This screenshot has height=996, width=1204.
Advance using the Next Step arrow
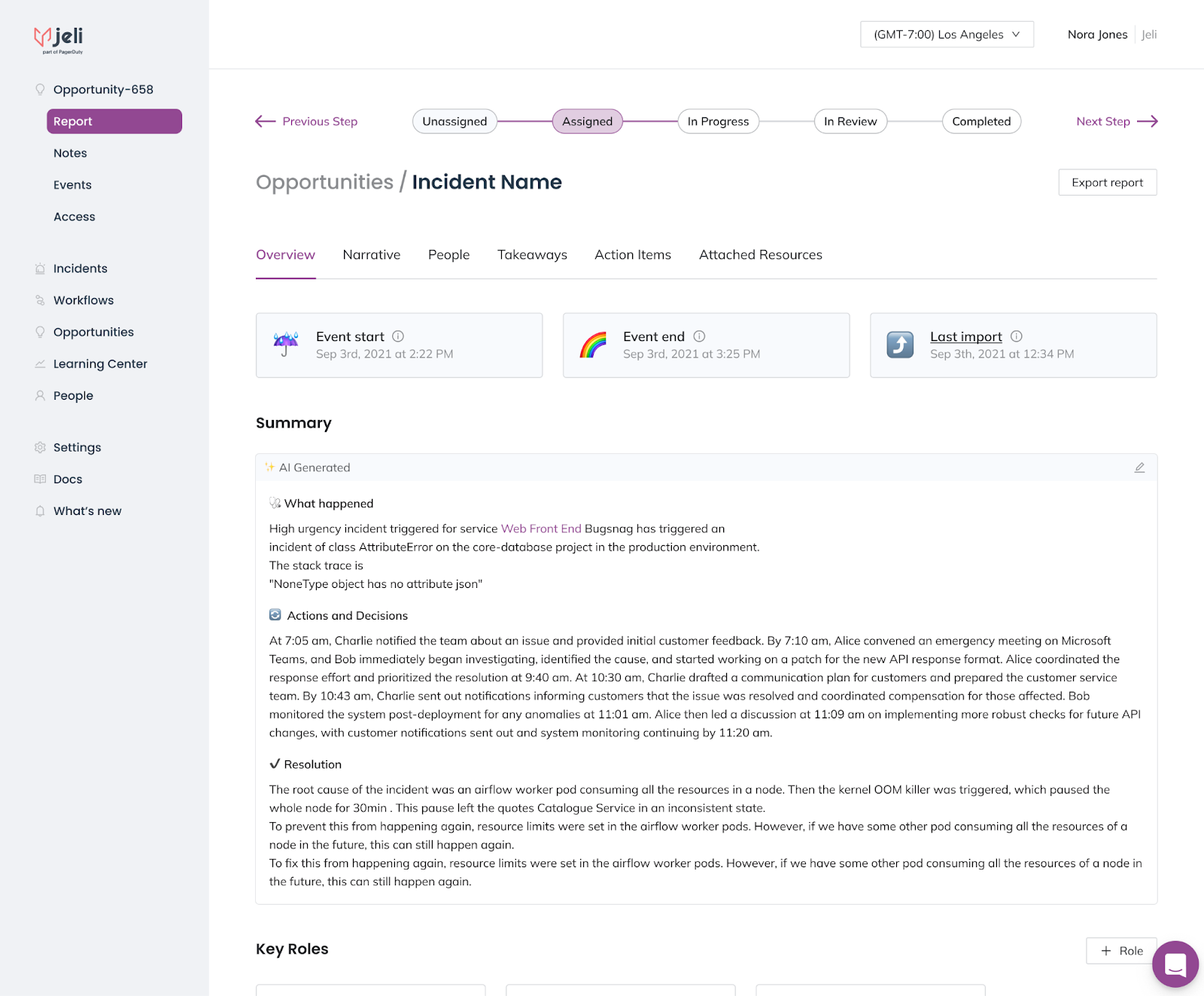1117,121
